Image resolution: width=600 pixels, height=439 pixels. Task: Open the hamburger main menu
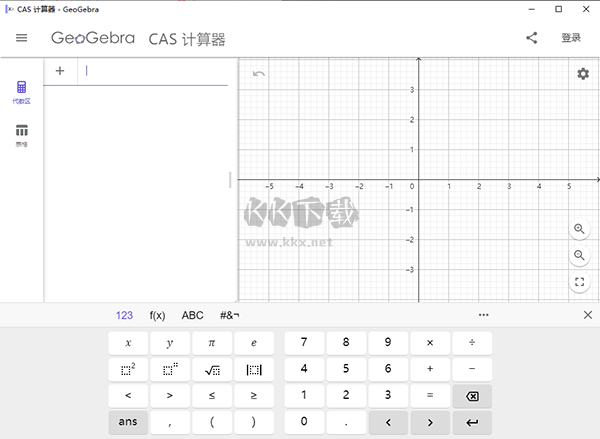(21, 39)
